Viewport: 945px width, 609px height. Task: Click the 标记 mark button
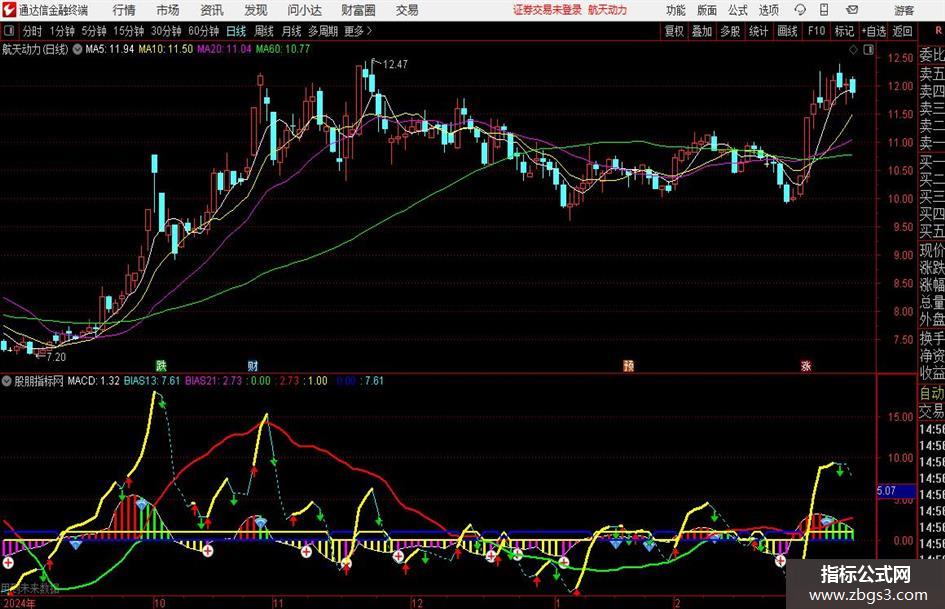click(844, 31)
